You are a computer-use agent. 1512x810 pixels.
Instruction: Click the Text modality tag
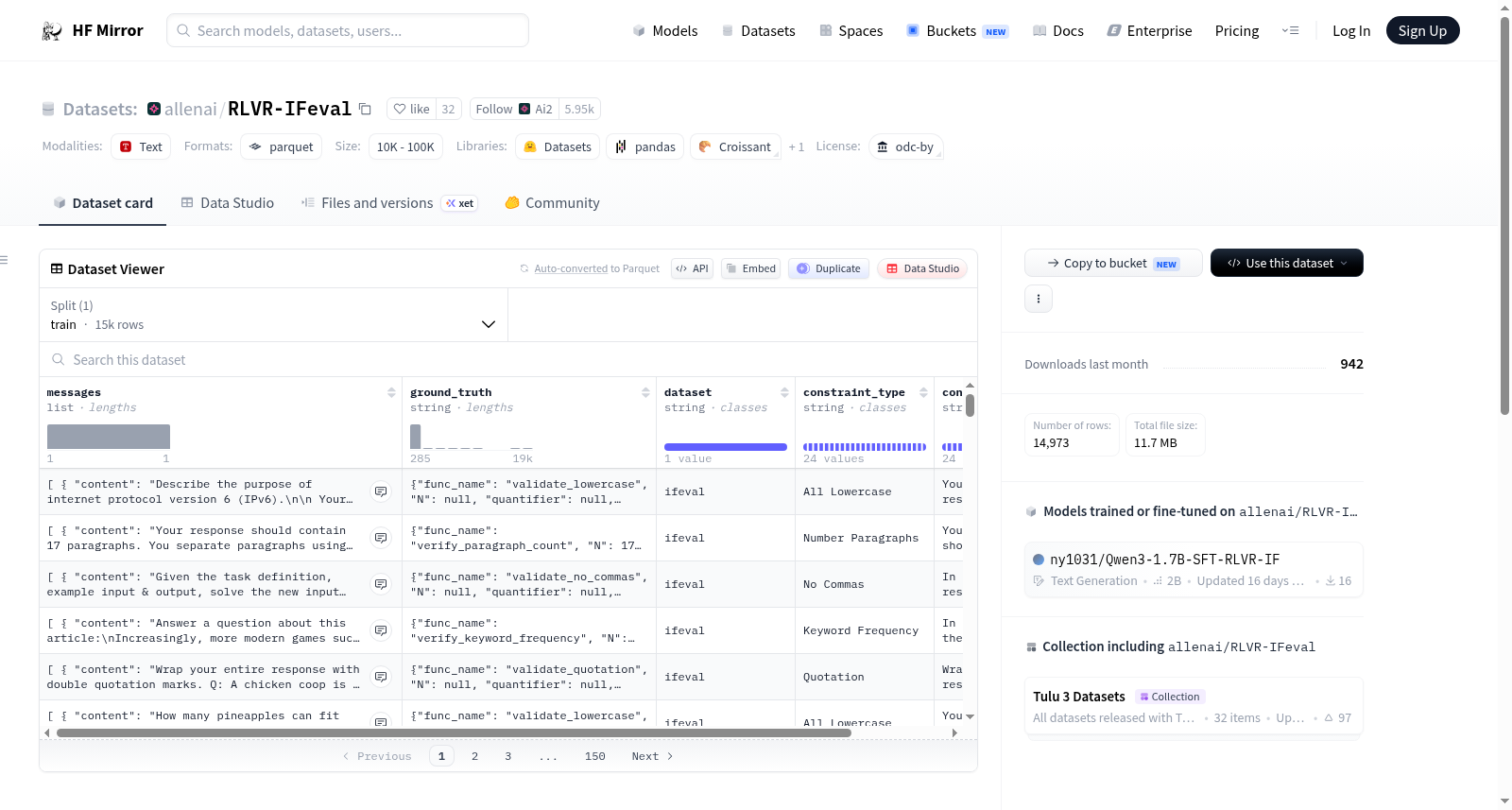coord(141,146)
